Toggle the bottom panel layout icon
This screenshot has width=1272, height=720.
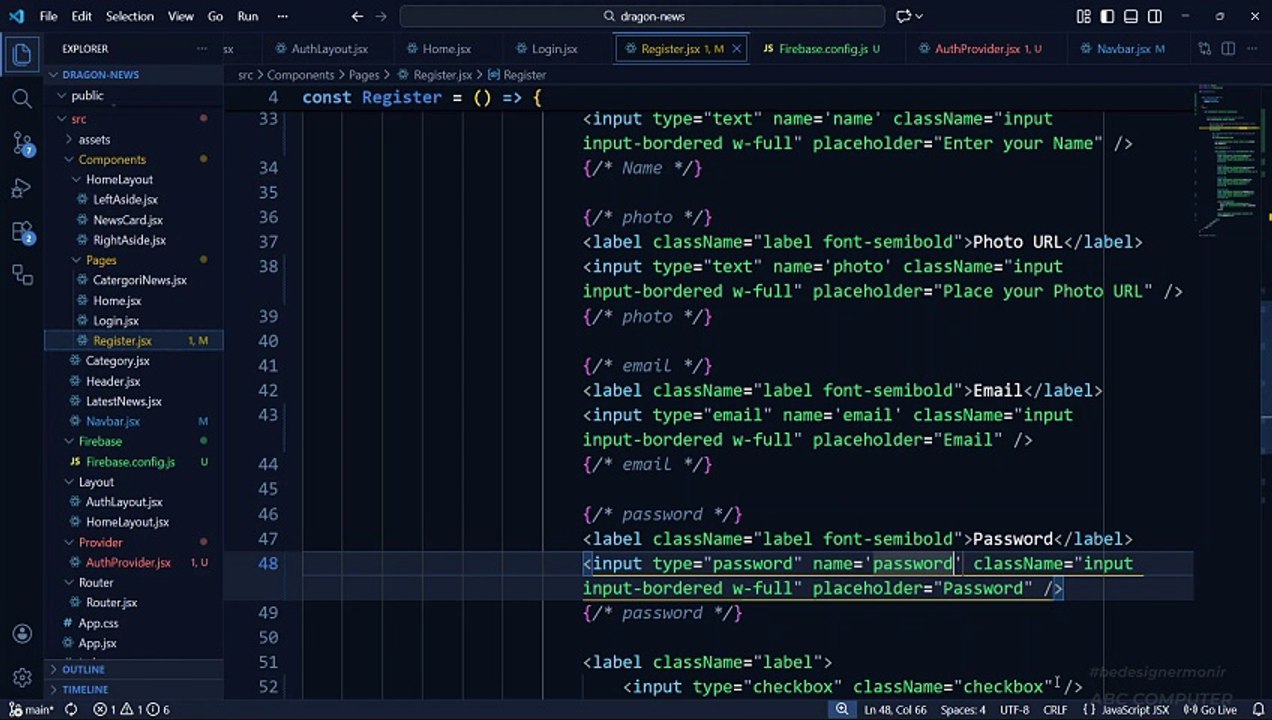click(1131, 16)
